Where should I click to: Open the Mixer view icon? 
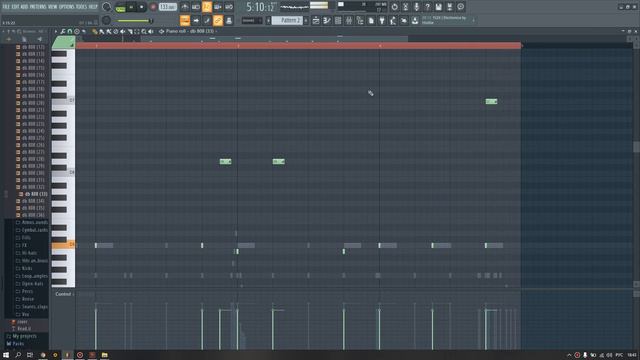click(x=349, y=20)
